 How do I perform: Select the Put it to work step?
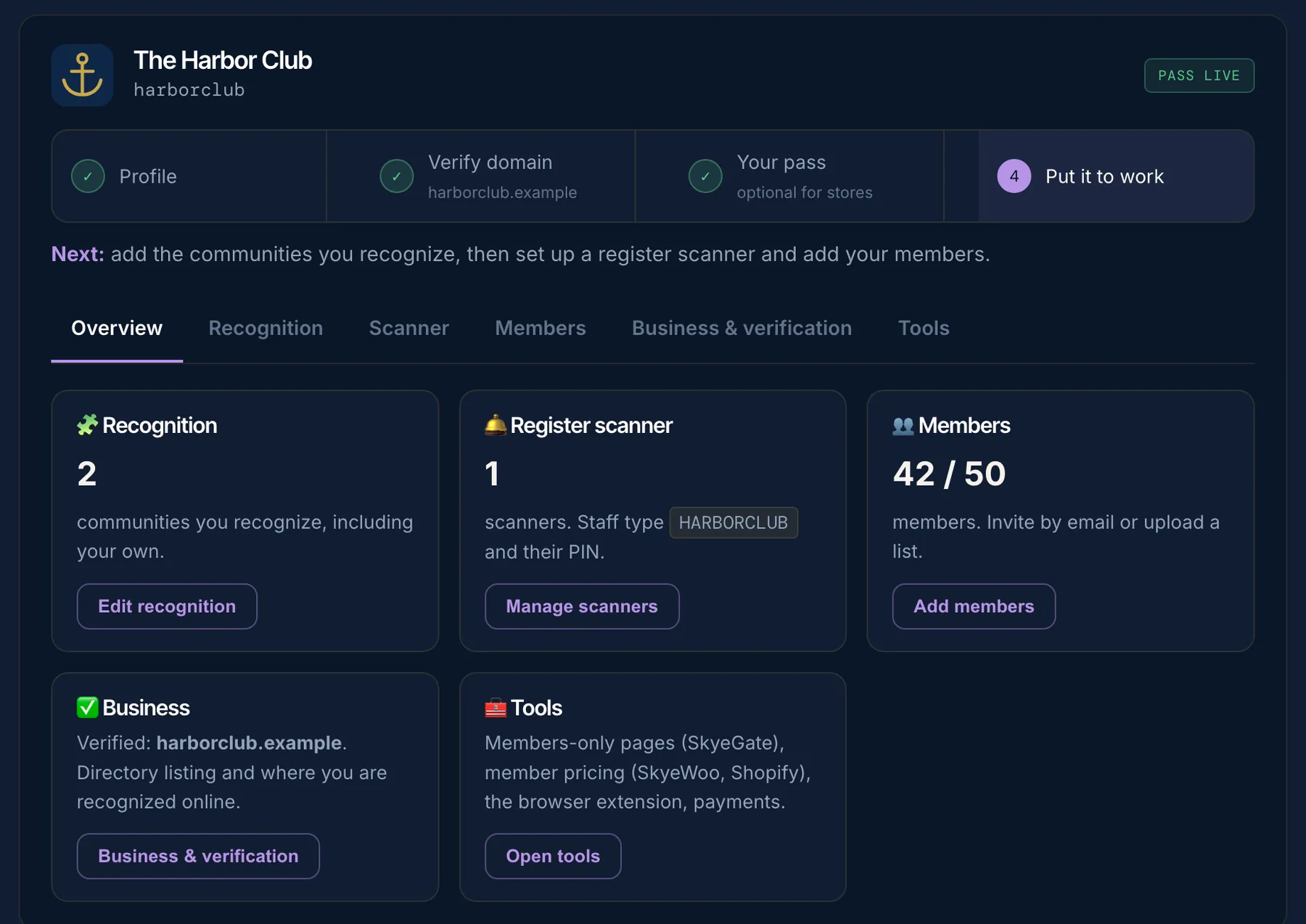[1116, 176]
